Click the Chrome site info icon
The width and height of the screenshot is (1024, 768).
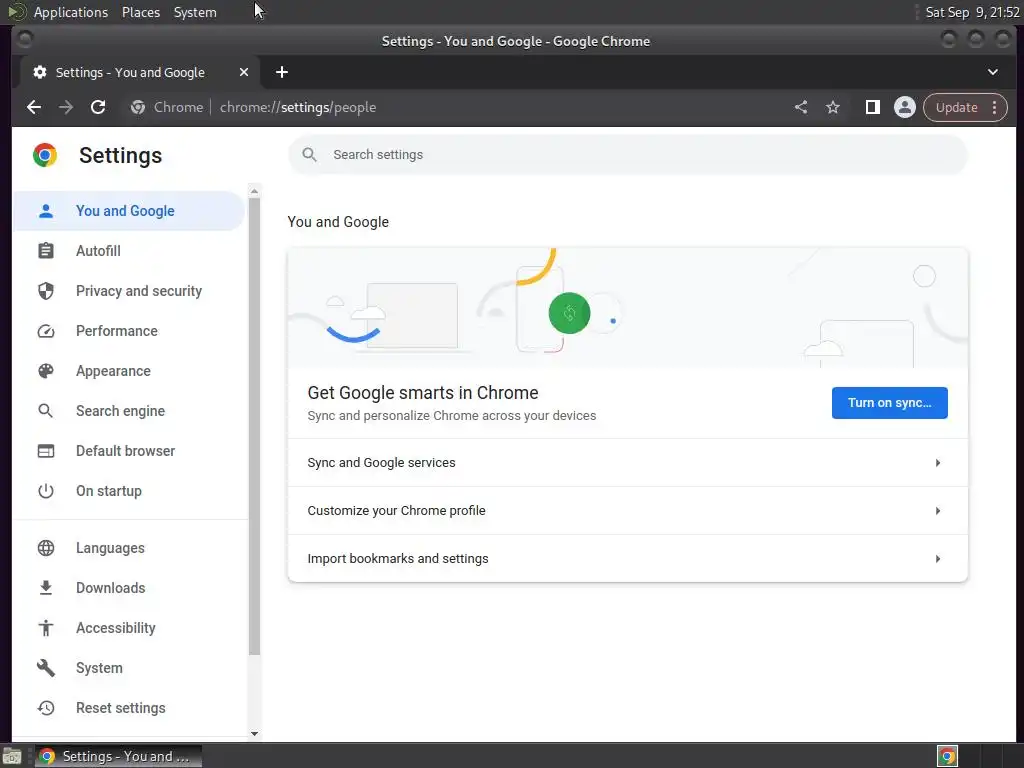[x=138, y=107]
